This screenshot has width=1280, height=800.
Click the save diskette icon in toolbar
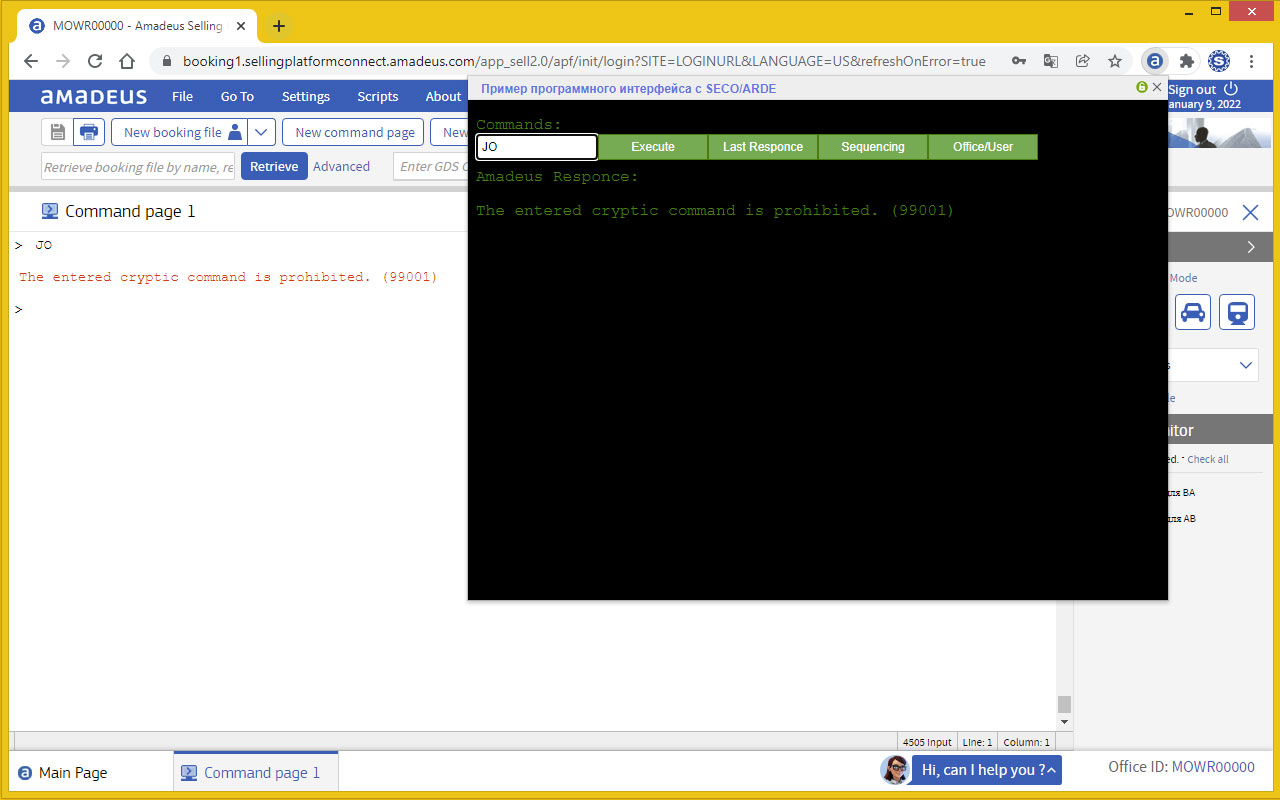click(x=57, y=132)
